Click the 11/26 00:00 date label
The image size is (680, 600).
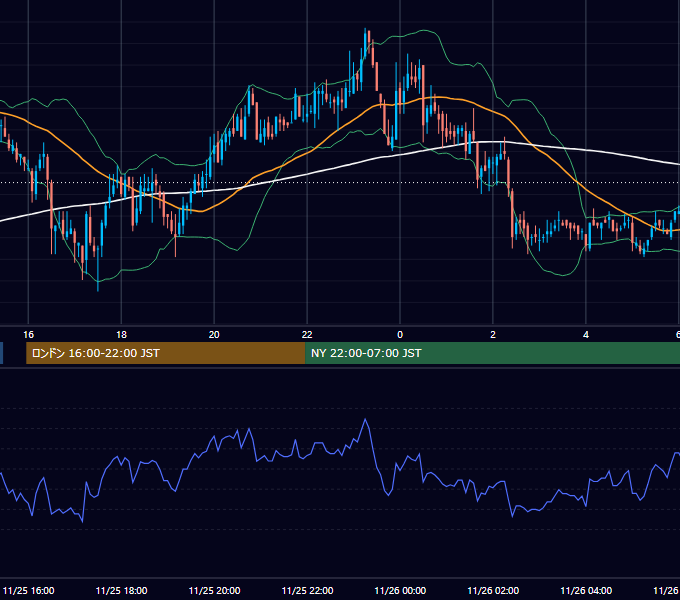click(400, 590)
